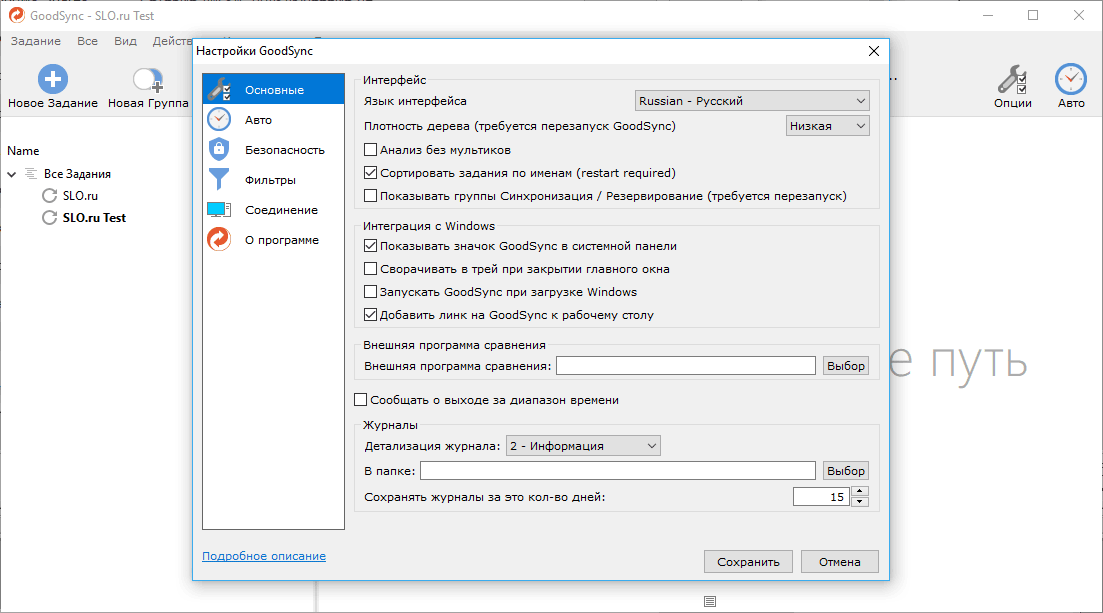Click the Name column header
The height and width of the screenshot is (613, 1103).
pyautogui.click(x=23, y=151)
